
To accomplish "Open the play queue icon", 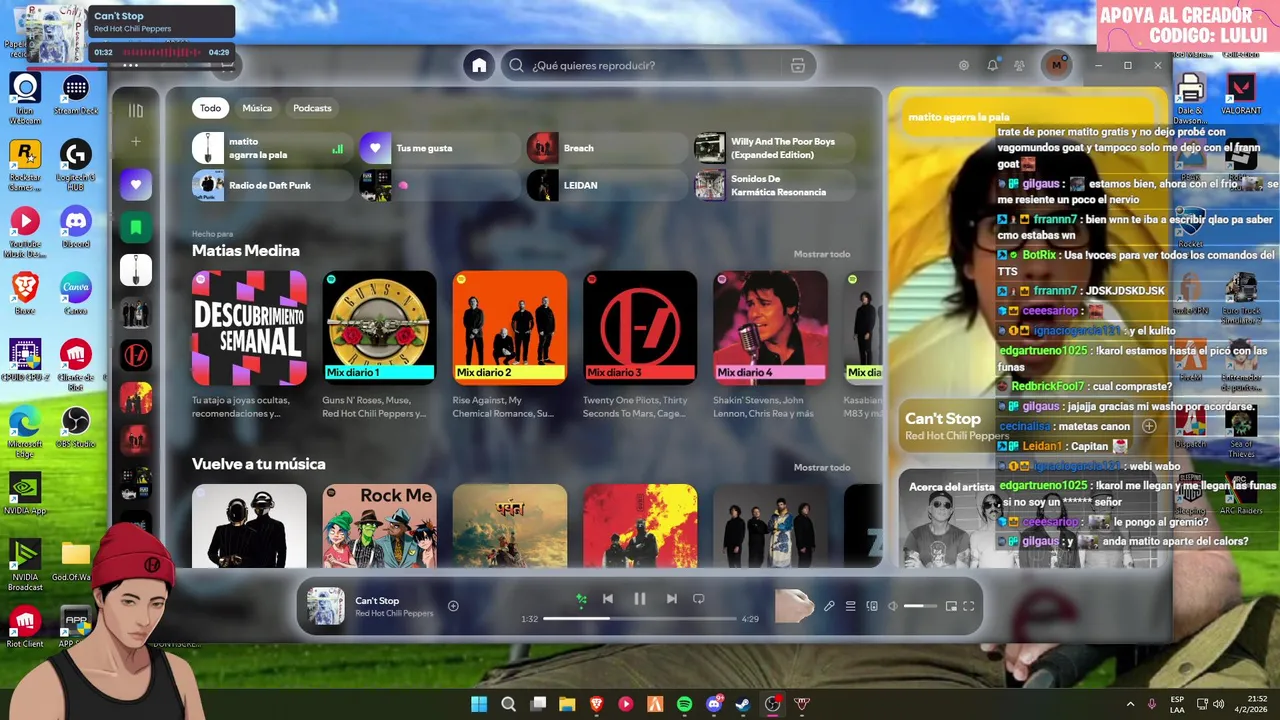I will 851,606.
